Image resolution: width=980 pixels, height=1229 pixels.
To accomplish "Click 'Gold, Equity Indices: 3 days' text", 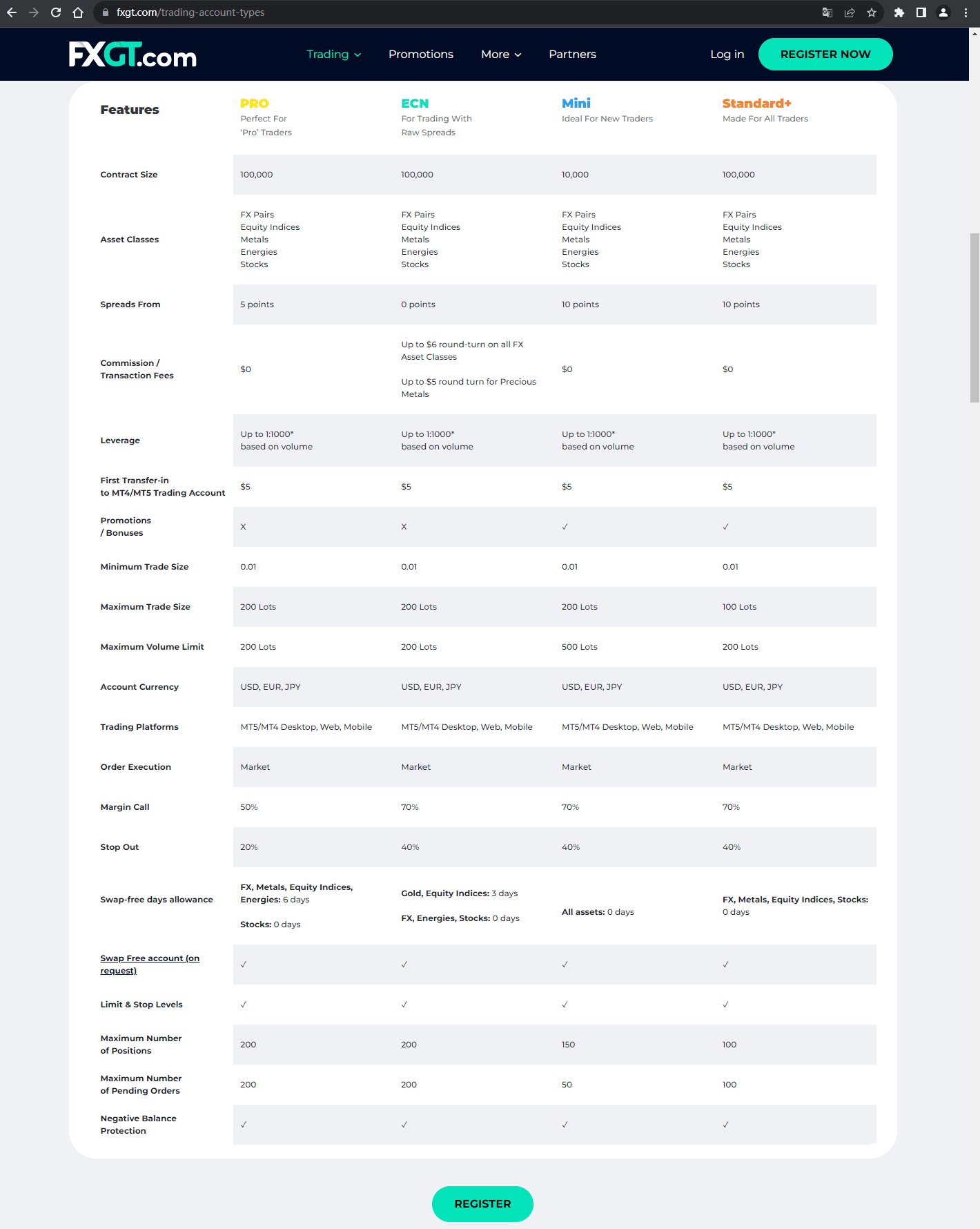I will coord(460,893).
